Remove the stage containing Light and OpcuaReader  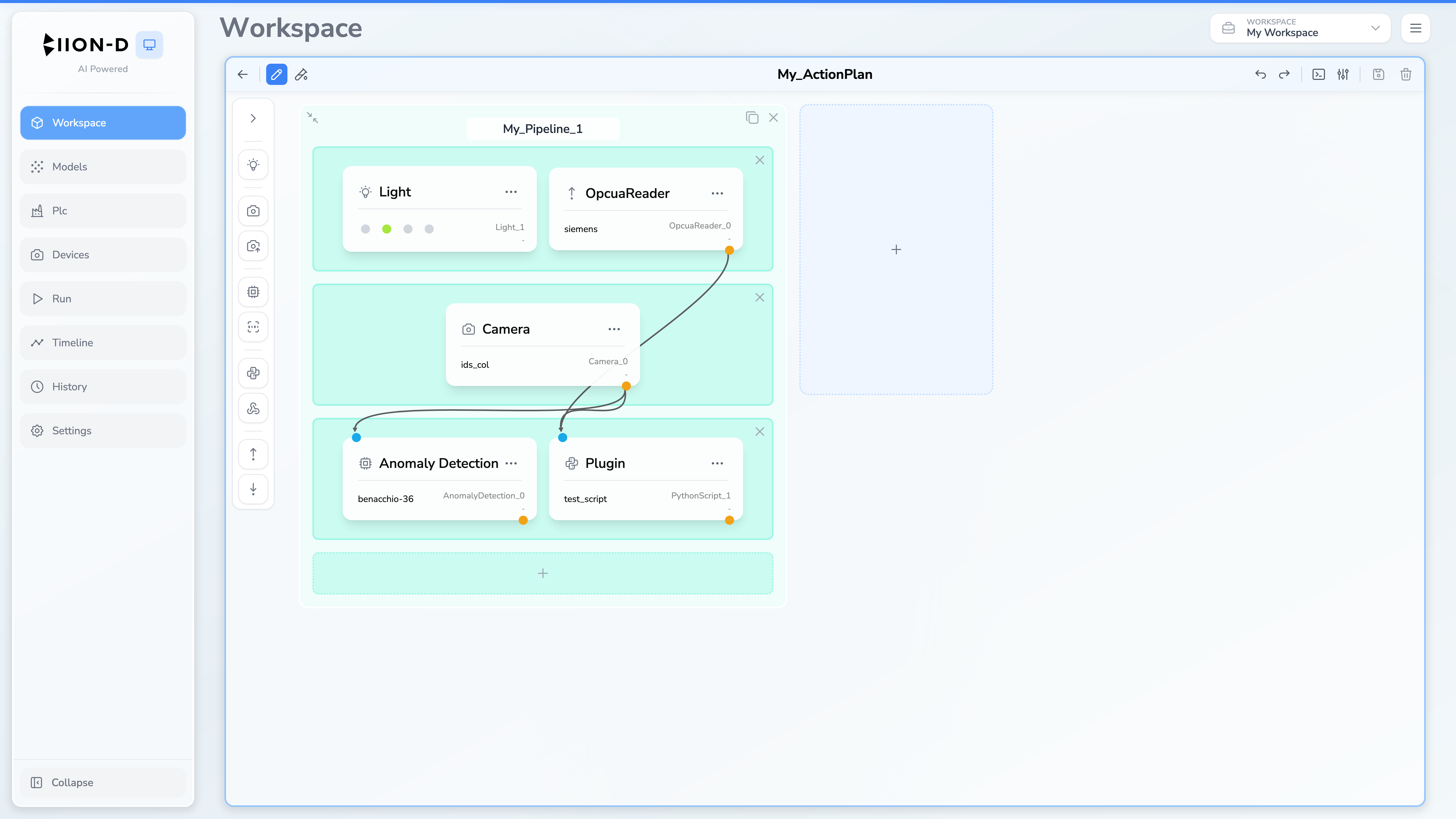760,160
